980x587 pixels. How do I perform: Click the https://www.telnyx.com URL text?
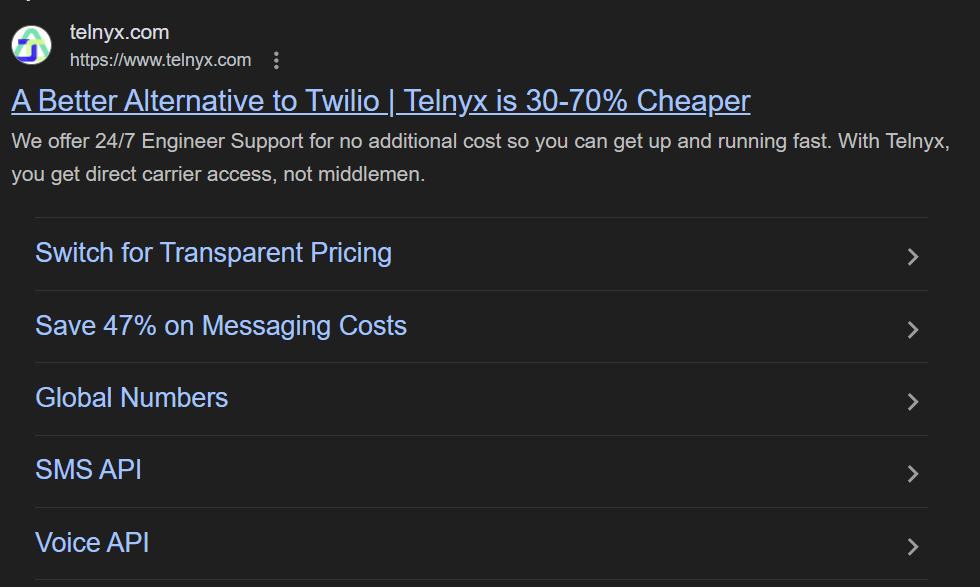click(x=160, y=60)
